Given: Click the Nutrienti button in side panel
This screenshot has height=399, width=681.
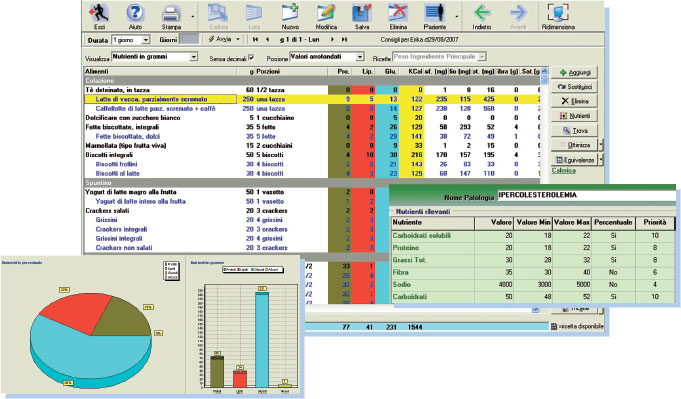Looking at the screenshot, I should (x=575, y=115).
